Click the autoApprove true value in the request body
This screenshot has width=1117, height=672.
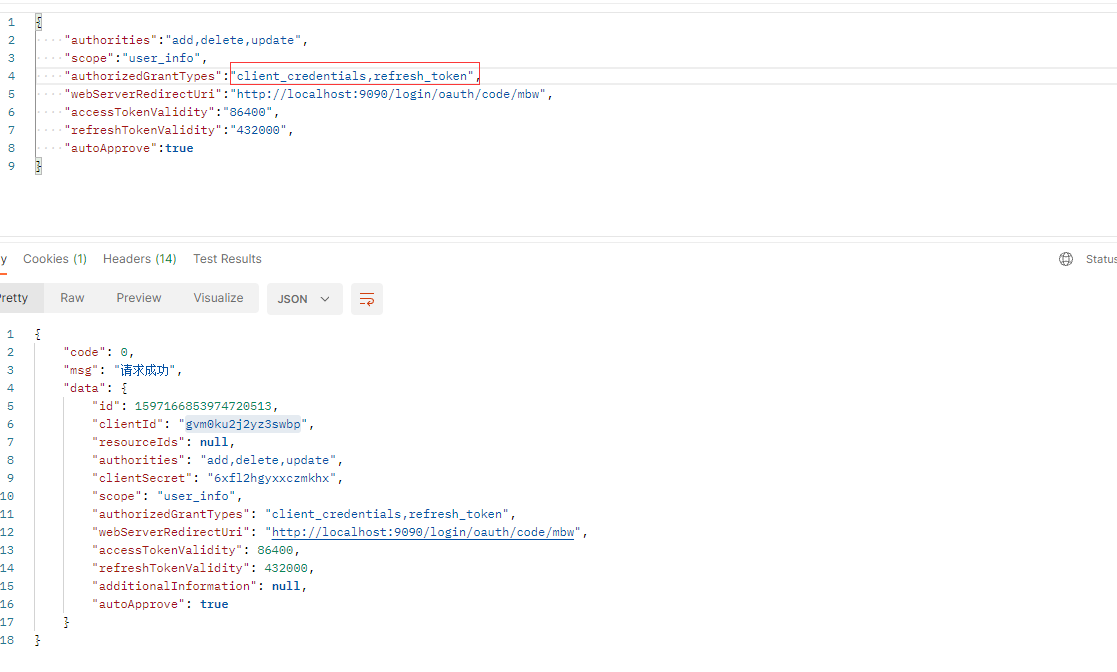[x=180, y=148]
